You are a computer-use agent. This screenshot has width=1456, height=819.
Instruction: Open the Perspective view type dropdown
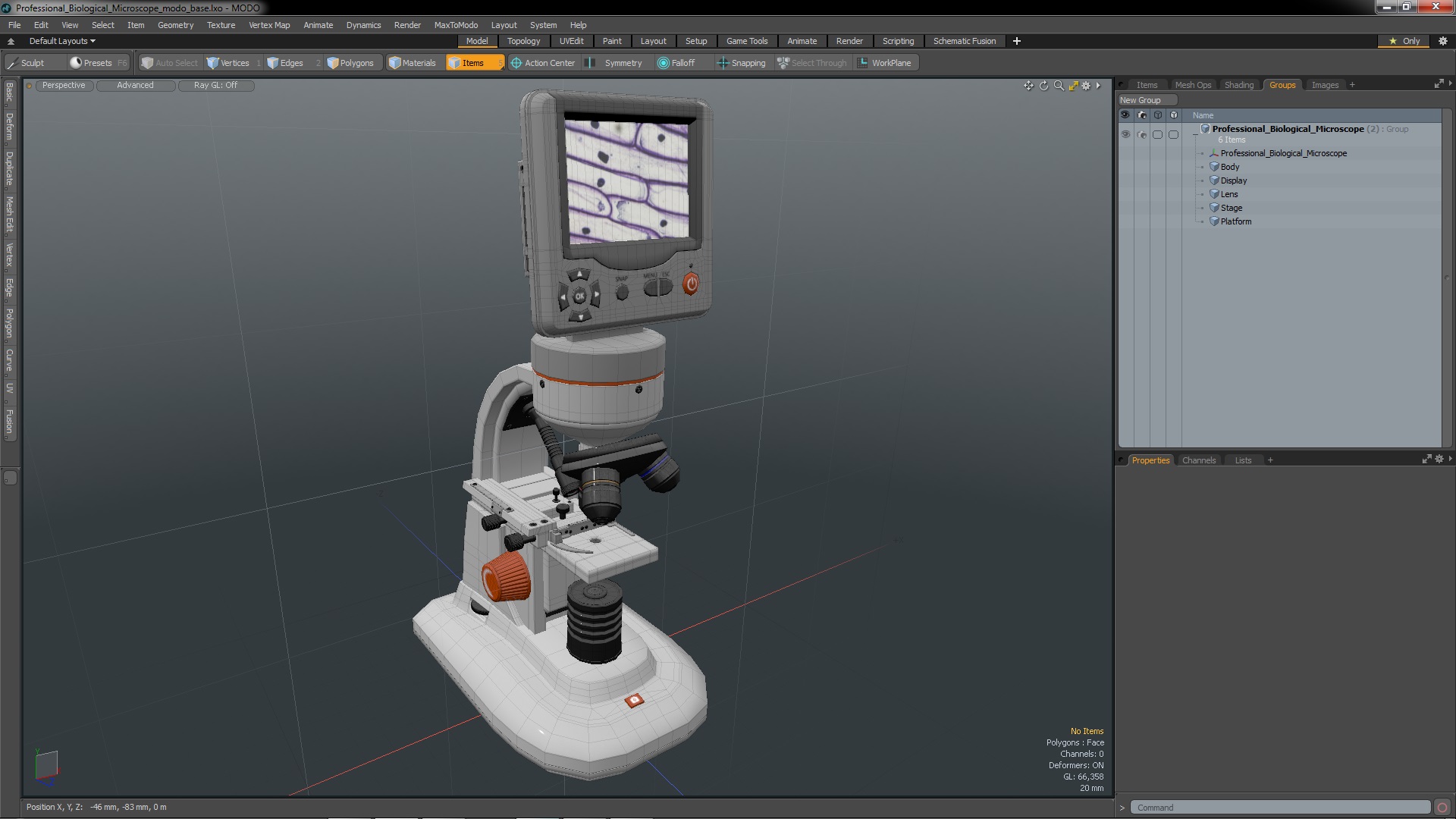pyautogui.click(x=64, y=86)
